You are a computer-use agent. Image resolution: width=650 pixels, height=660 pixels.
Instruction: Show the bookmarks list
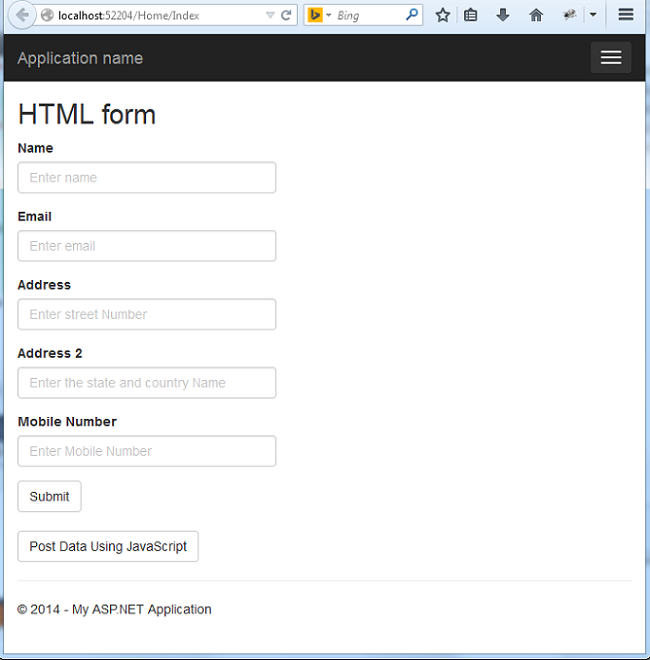coord(471,16)
